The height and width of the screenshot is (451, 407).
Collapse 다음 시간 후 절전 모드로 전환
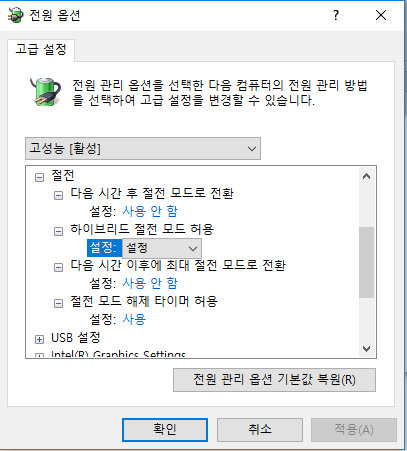pos(58,195)
